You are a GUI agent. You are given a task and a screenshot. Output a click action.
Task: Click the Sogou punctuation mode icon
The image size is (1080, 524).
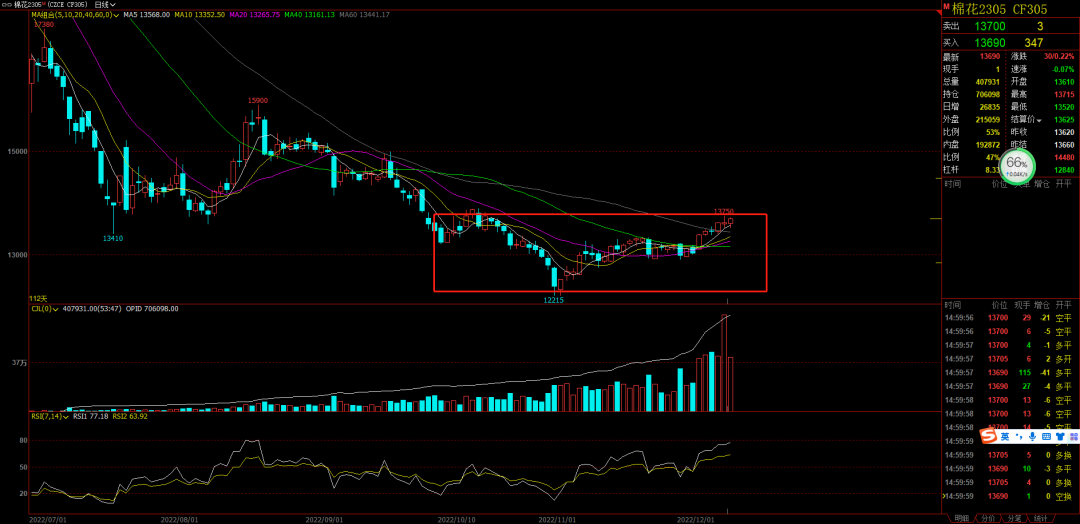tap(1019, 437)
